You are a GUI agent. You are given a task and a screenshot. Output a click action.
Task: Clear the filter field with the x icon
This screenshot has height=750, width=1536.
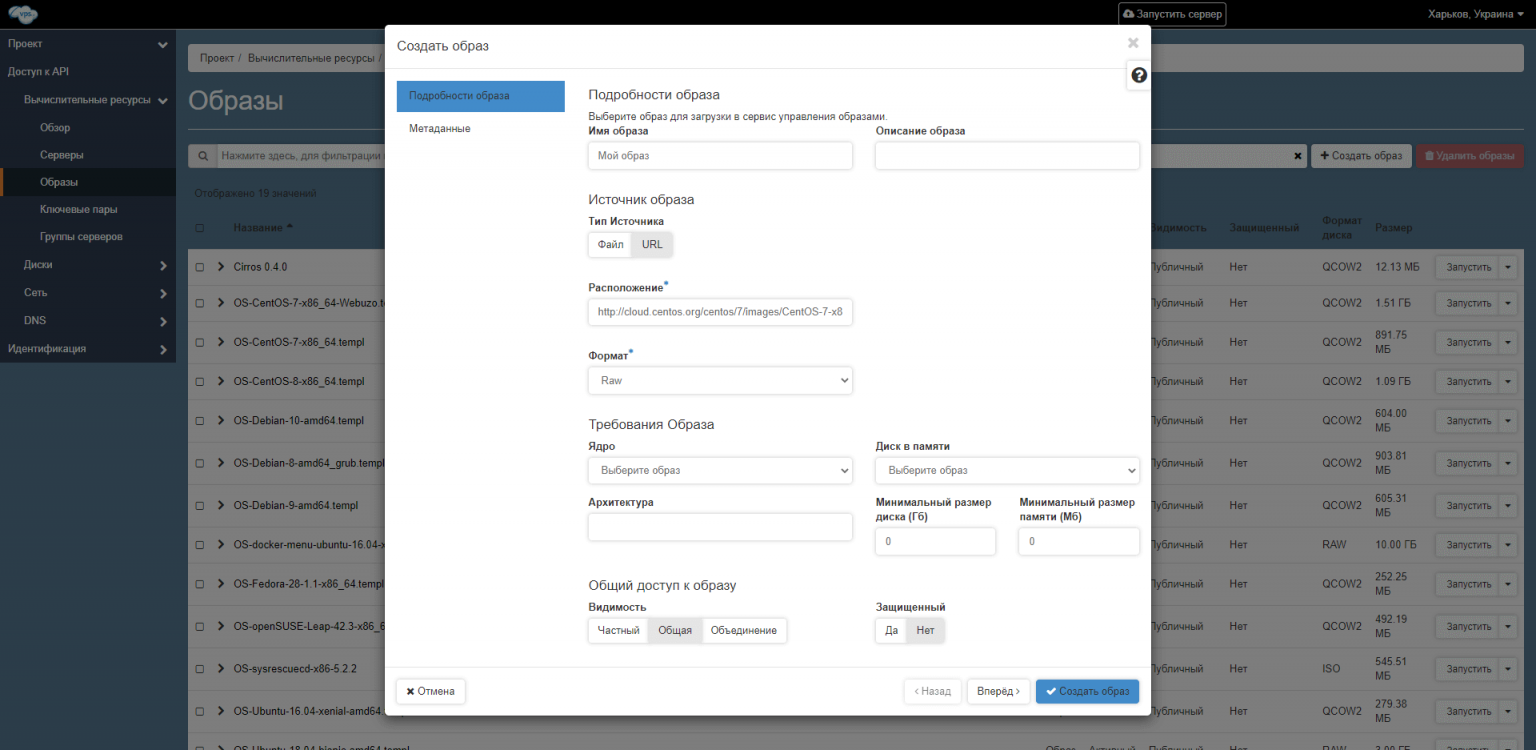(x=1298, y=156)
